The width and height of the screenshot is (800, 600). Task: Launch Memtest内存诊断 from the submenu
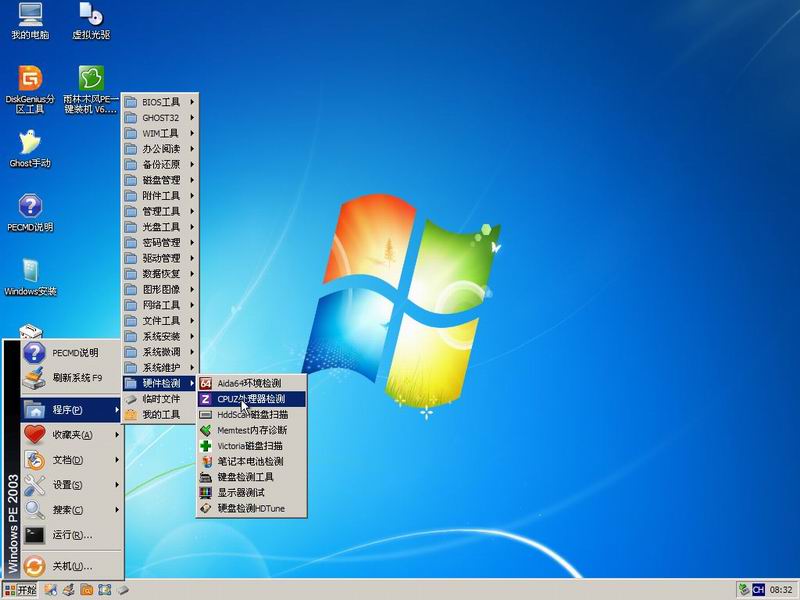pos(252,430)
